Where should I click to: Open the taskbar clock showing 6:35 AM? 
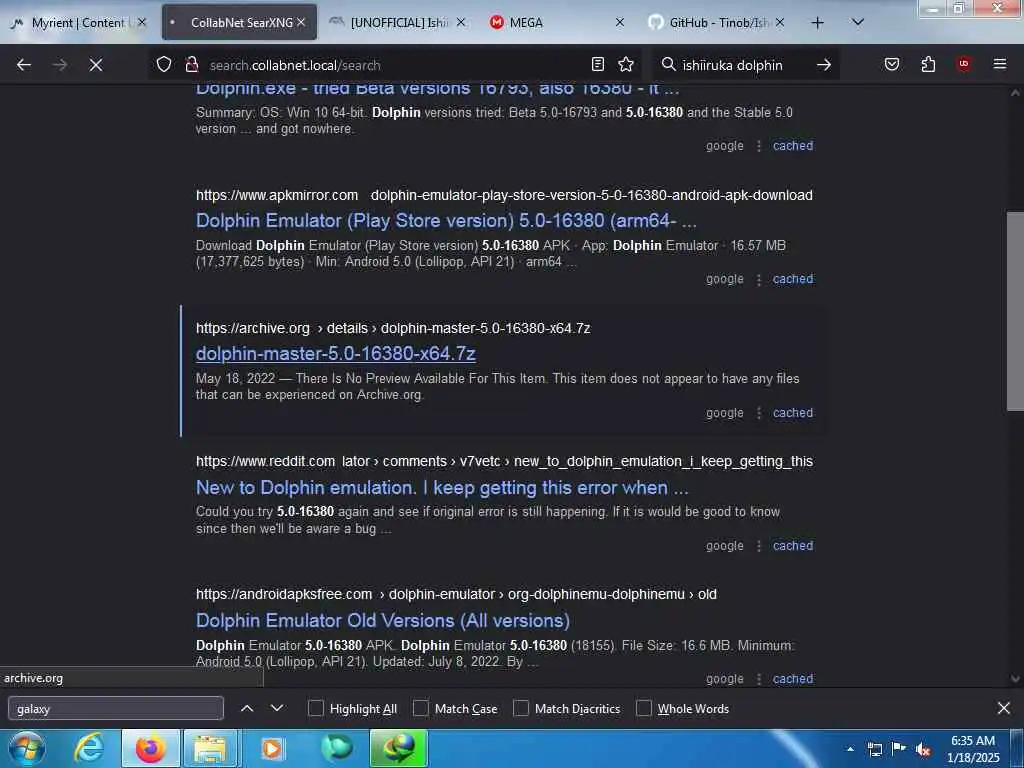tap(973, 749)
